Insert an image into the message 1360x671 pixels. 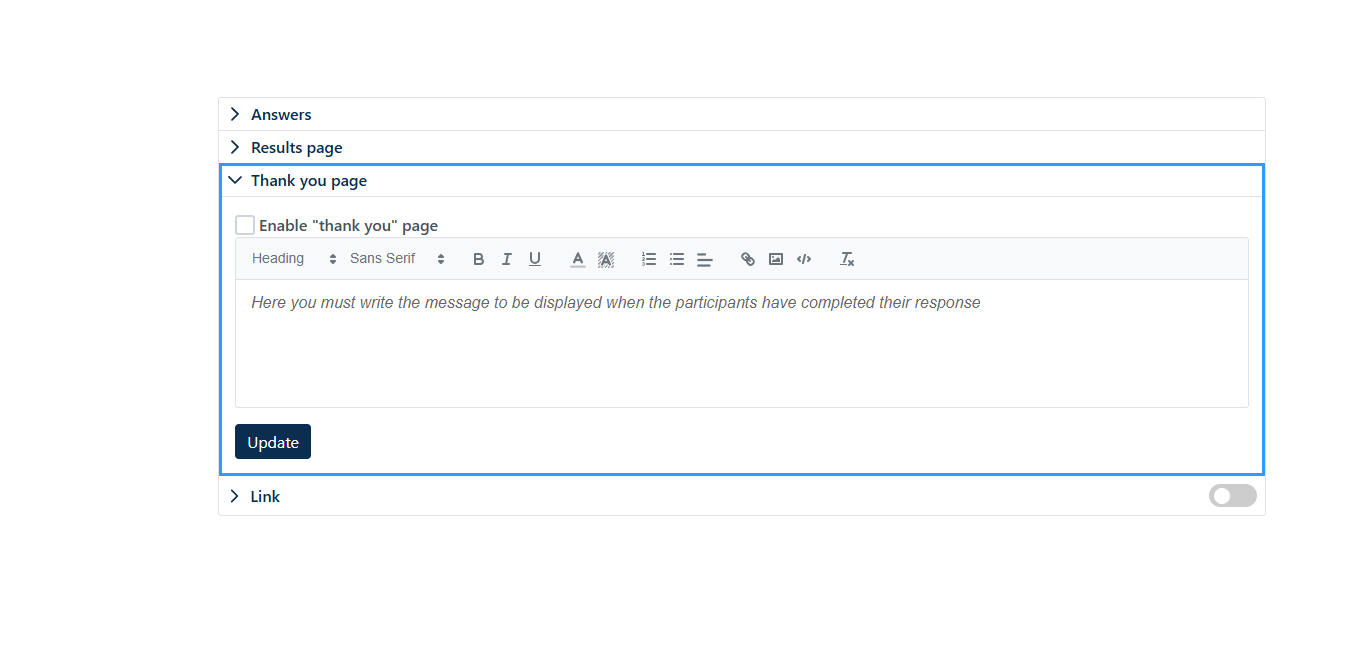click(x=776, y=259)
